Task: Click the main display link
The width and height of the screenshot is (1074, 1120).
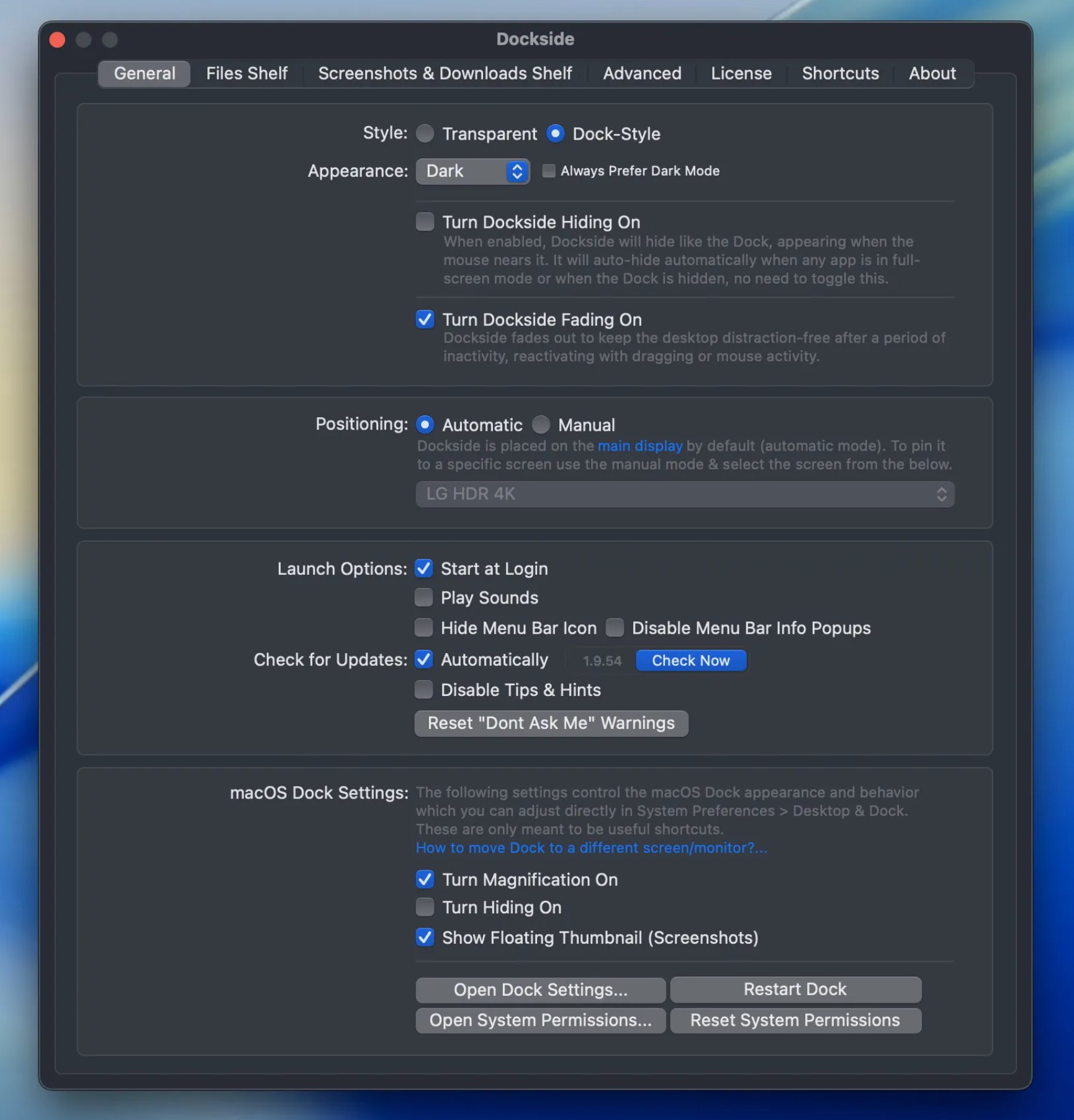Action: click(x=639, y=446)
